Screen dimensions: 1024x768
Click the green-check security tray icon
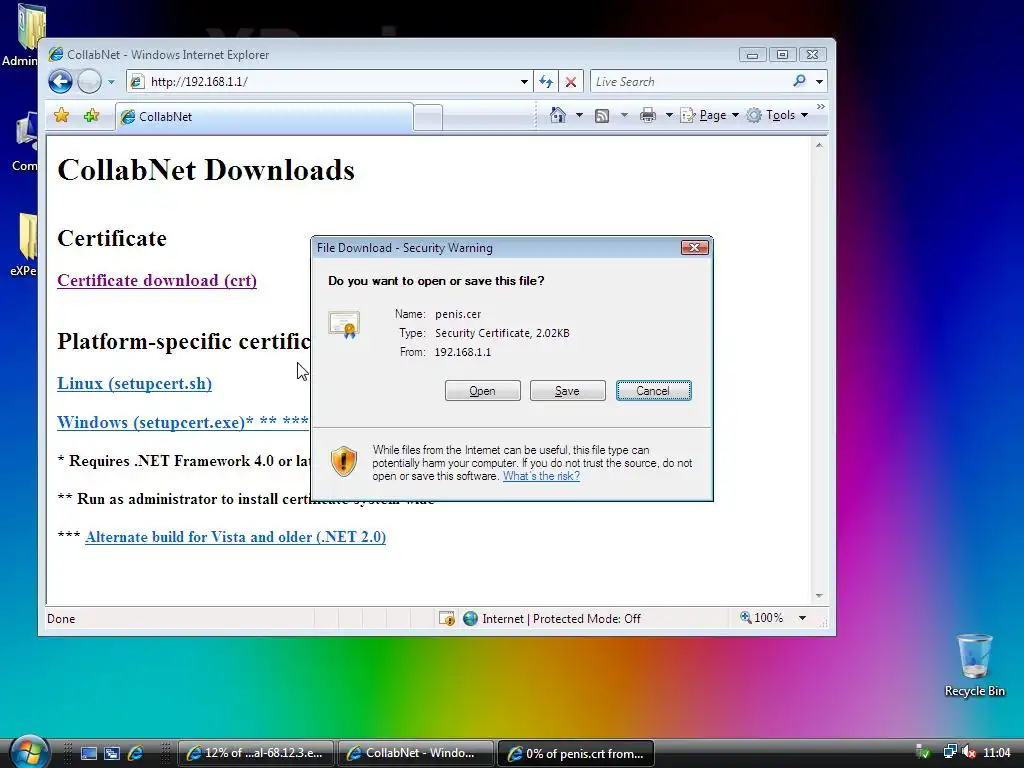pyautogui.click(x=923, y=753)
